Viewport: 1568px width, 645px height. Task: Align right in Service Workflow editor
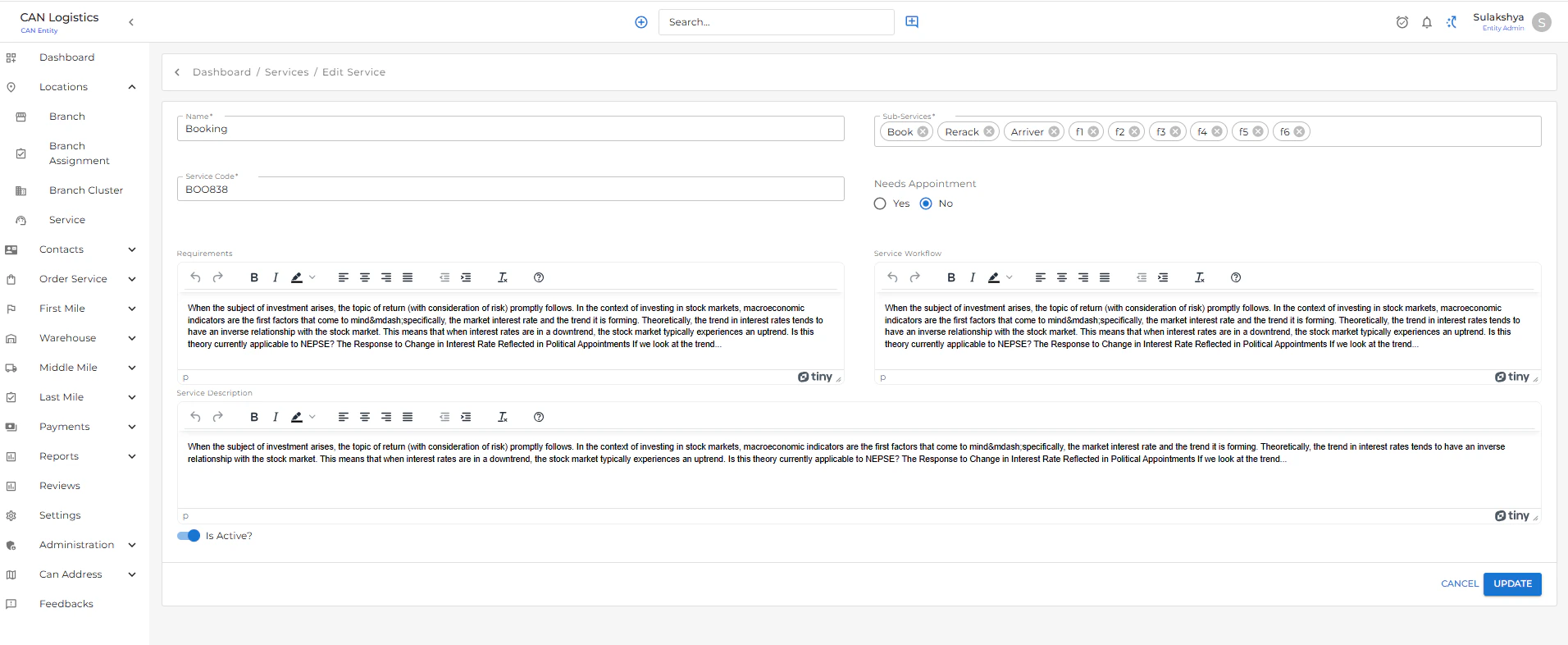pos(1083,277)
